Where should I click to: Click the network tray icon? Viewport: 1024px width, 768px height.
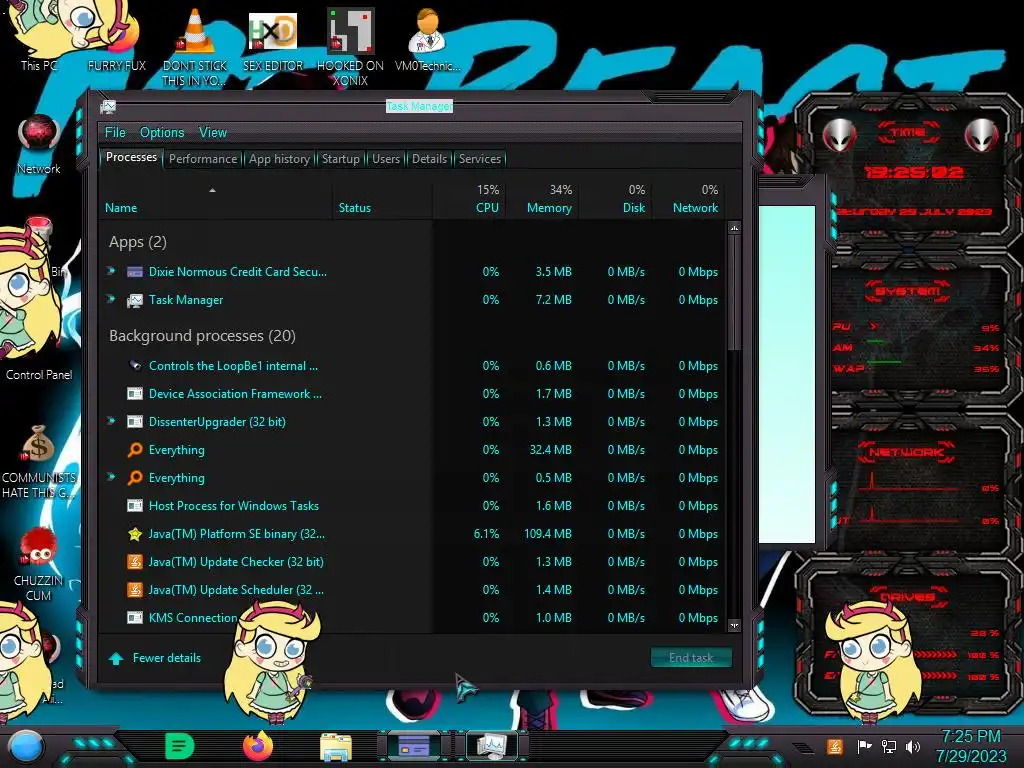(888, 746)
